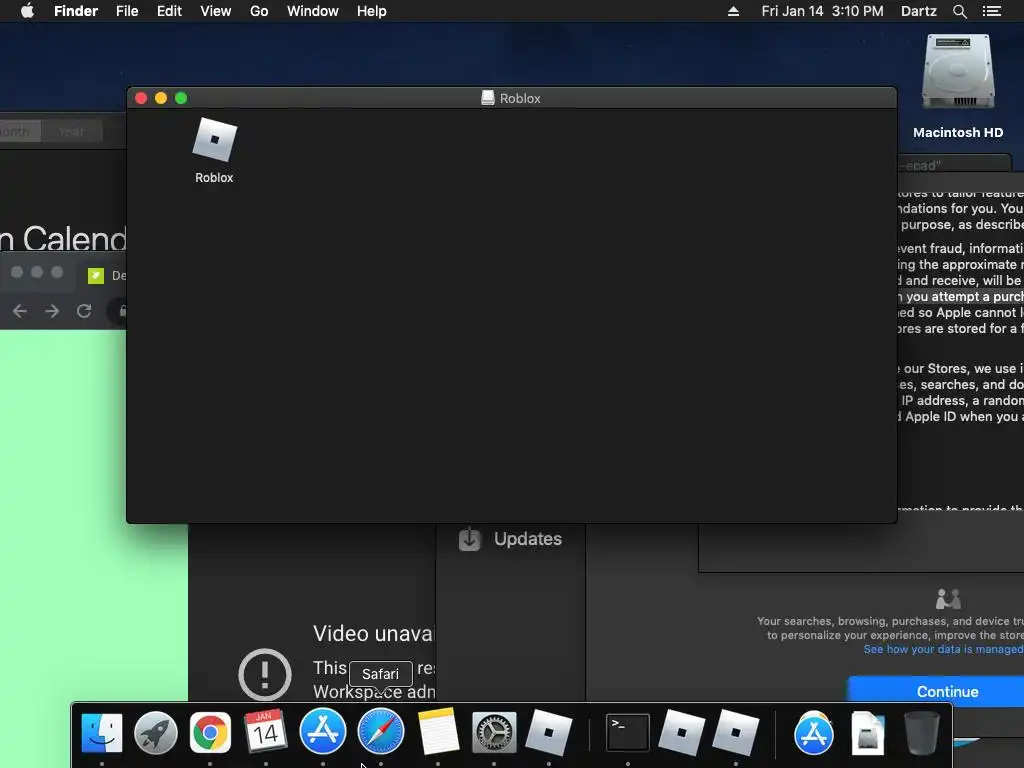Open the disk image document in Dock
Image resolution: width=1024 pixels, height=768 pixels.
[x=867, y=732]
